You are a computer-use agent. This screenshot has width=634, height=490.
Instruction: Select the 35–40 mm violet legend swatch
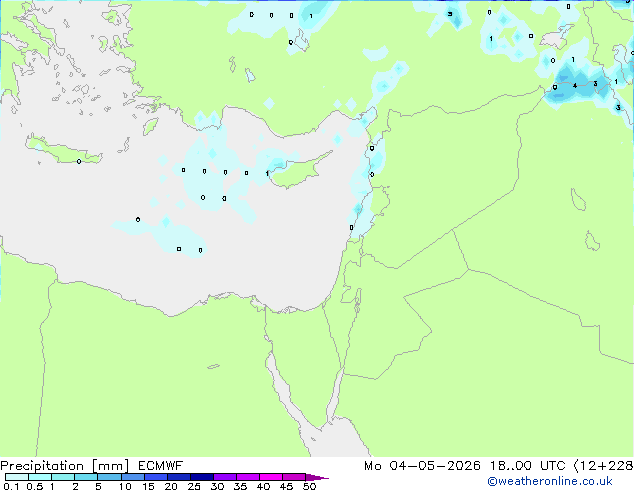click(x=247, y=477)
